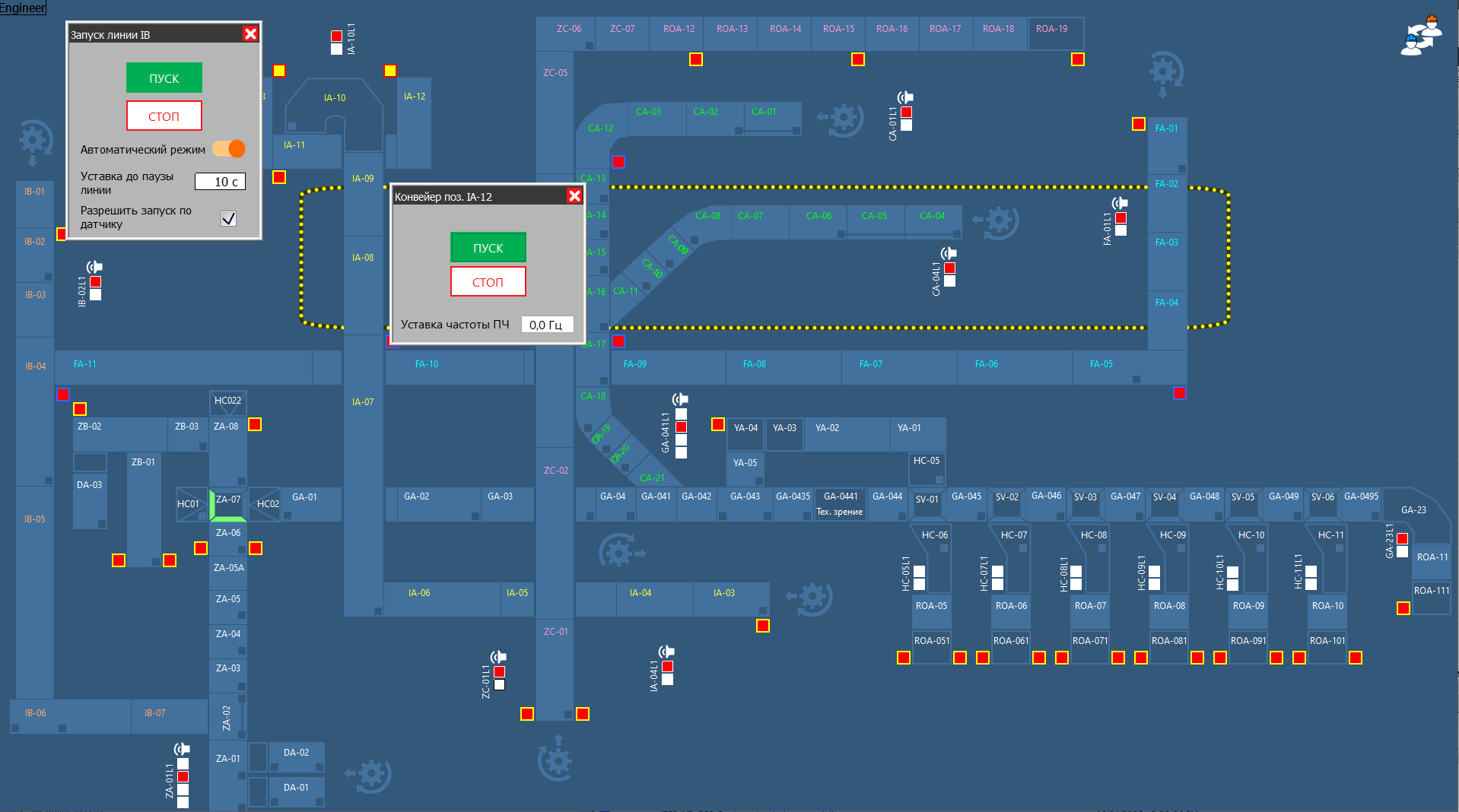The width and height of the screenshot is (1459, 812).
Task: Uncheck Разрешить запуск по датчику checkbox
Action: click(x=228, y=218)
